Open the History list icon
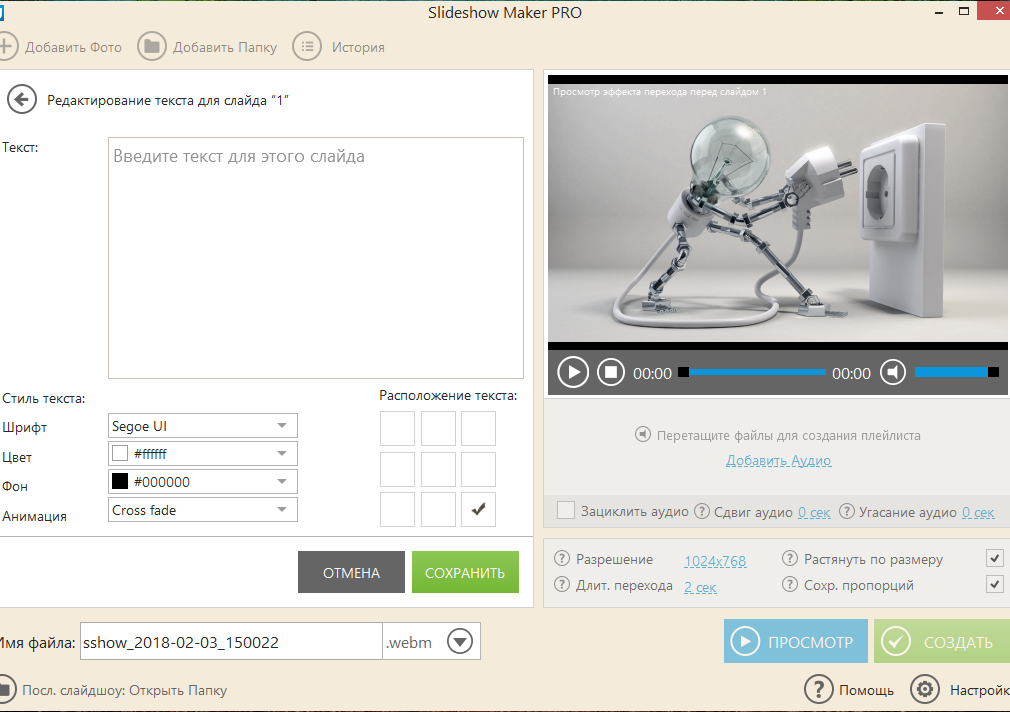The image size is (1010, 712). click(307, 46)
